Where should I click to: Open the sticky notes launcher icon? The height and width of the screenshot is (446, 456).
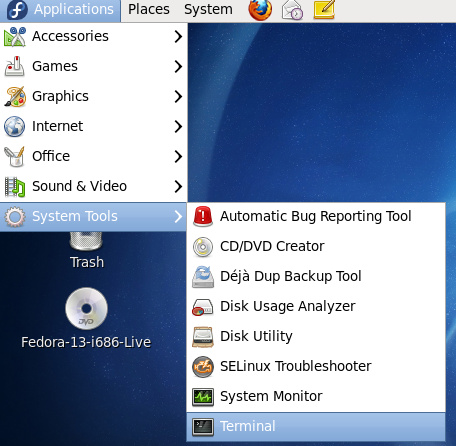(324, 10)
